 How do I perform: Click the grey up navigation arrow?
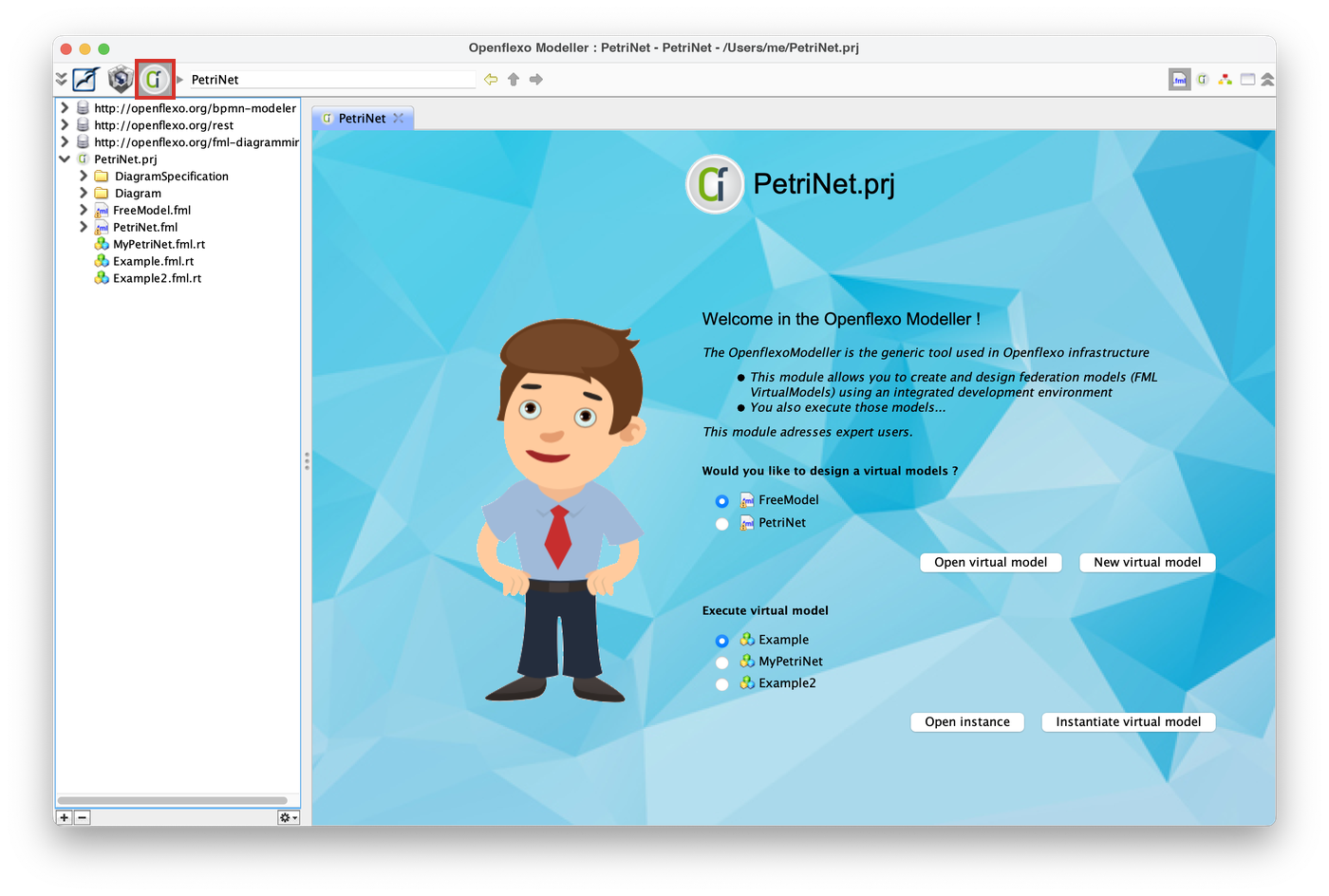pyautogui.click(x=514, y=80)
